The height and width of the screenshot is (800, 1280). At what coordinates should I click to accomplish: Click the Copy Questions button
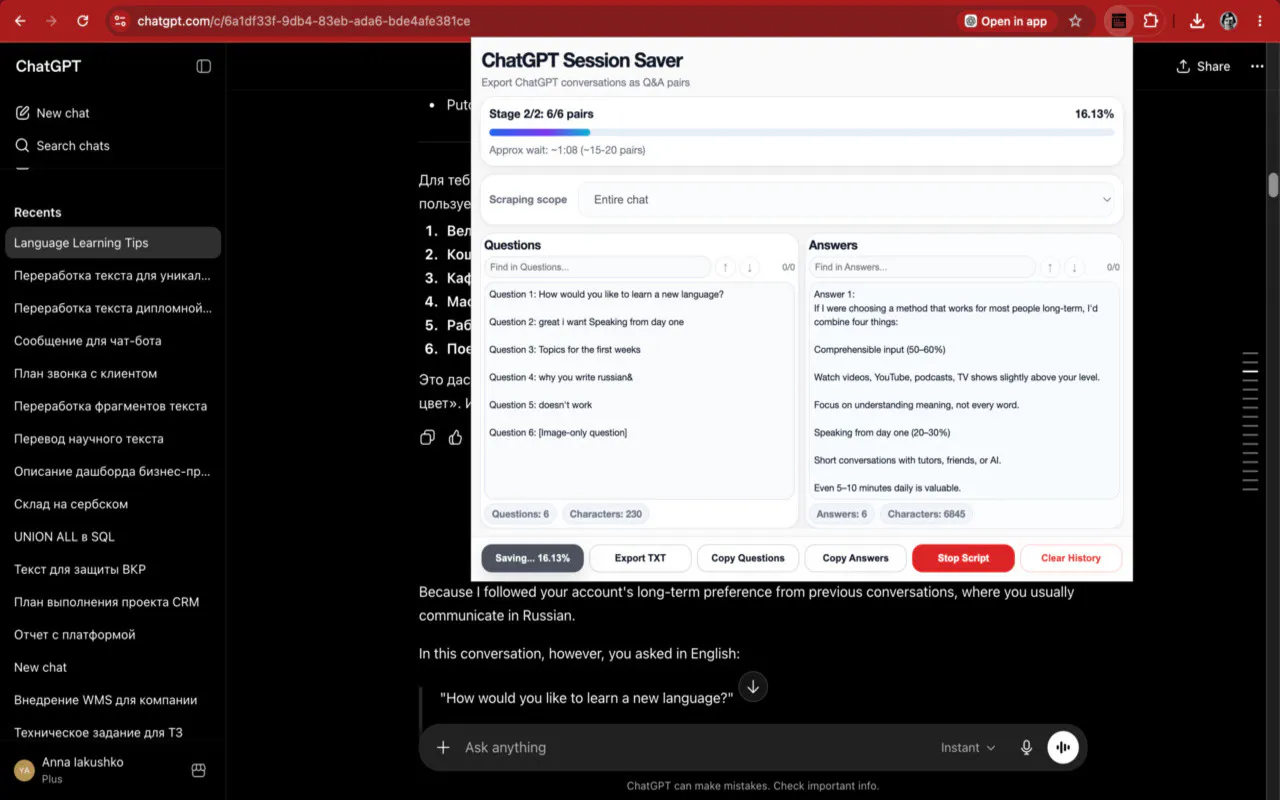pyautogui.click(x=748, y=558)
